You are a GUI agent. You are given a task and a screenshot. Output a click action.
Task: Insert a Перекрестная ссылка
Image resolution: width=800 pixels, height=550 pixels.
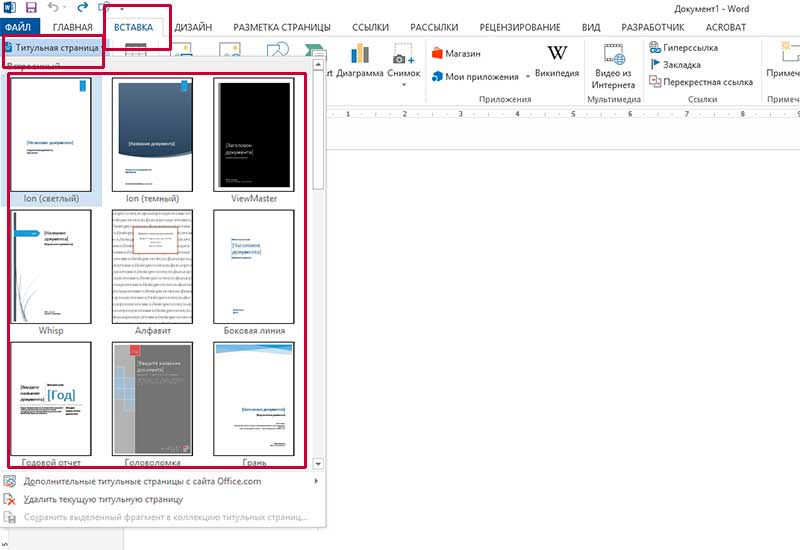point(701,82)
